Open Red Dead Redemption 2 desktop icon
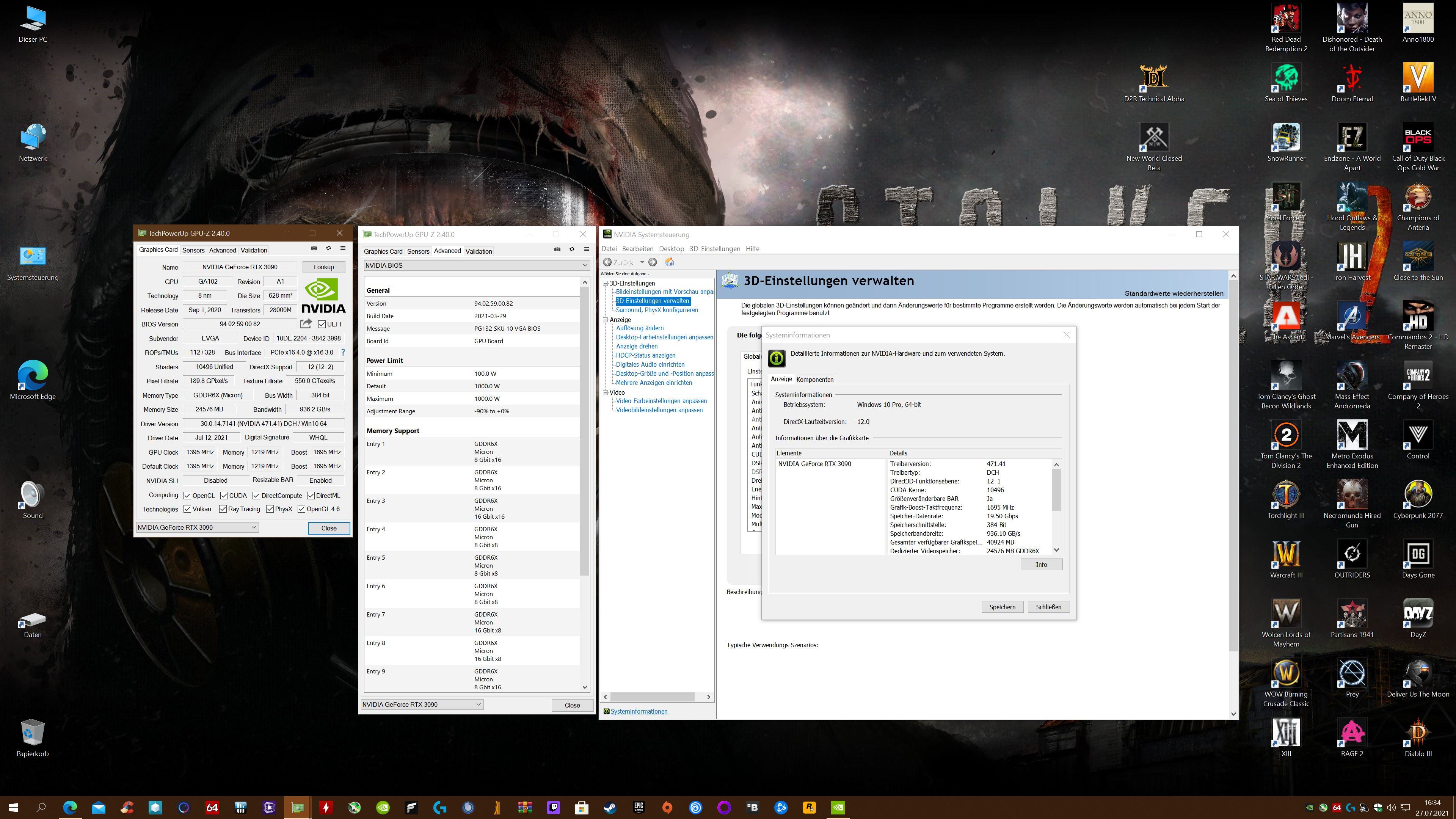 (x=1286, y=28)
